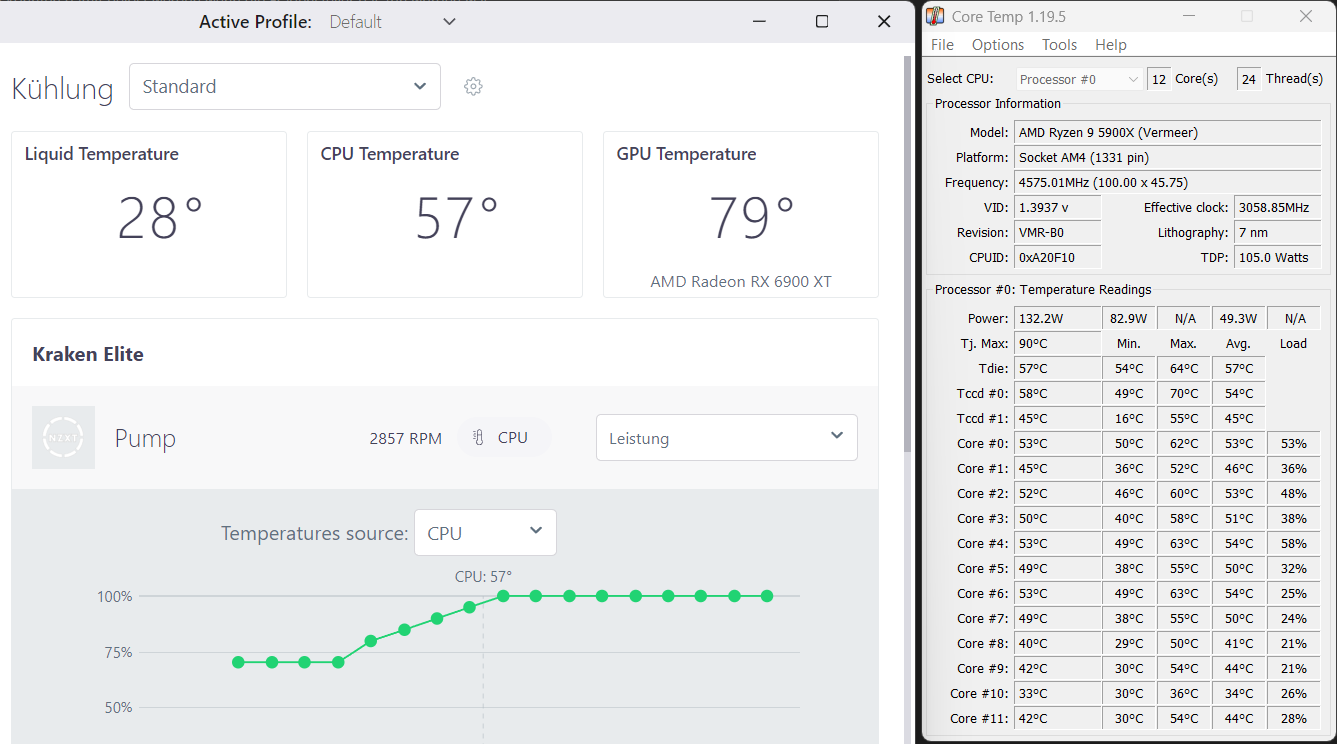This screenshot has width=1337, height=744.
Task: Click the CPU Temperature 57° card
Action: [445, 214]
